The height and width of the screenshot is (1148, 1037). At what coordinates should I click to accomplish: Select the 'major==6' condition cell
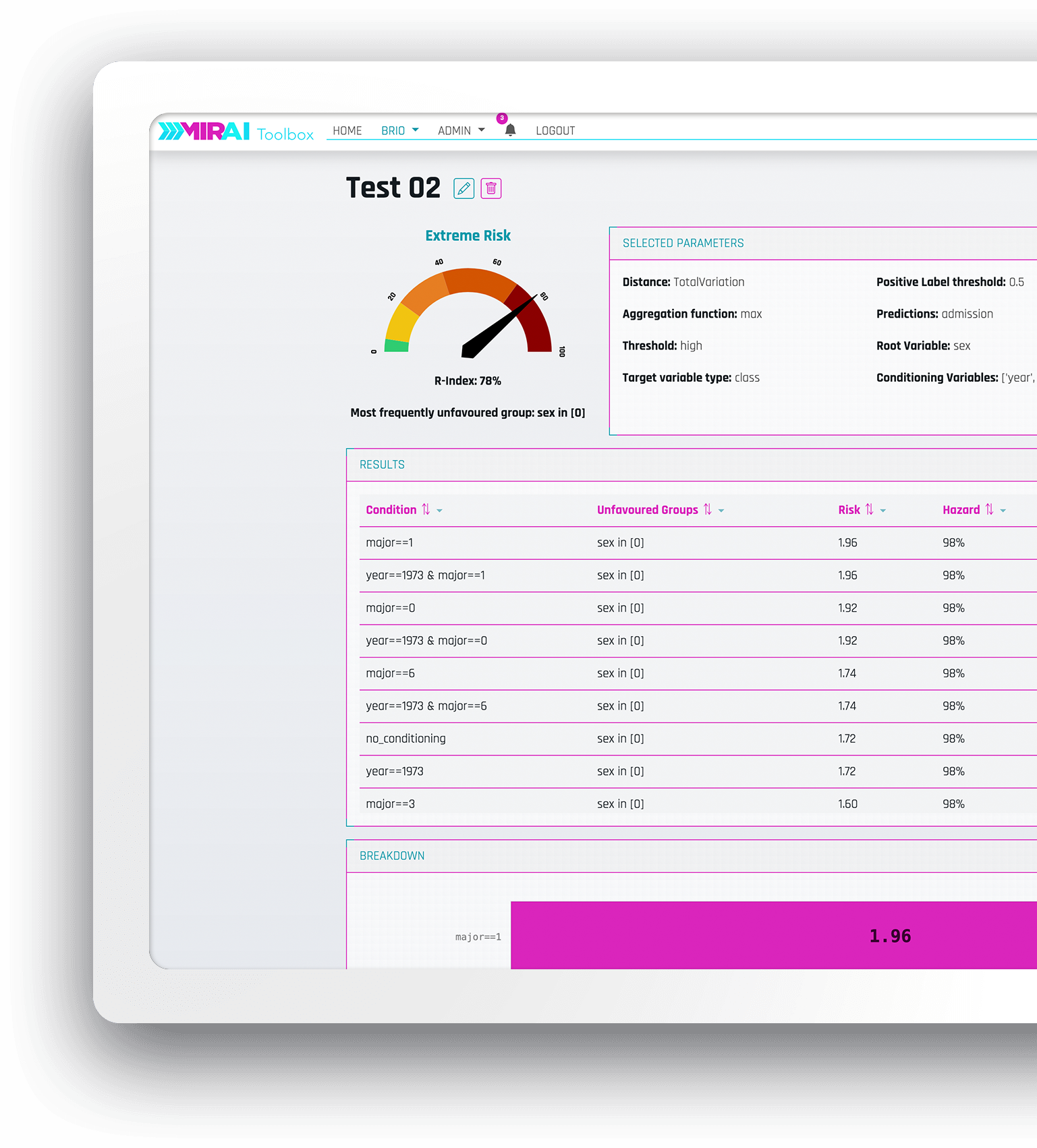coord(391,673)
